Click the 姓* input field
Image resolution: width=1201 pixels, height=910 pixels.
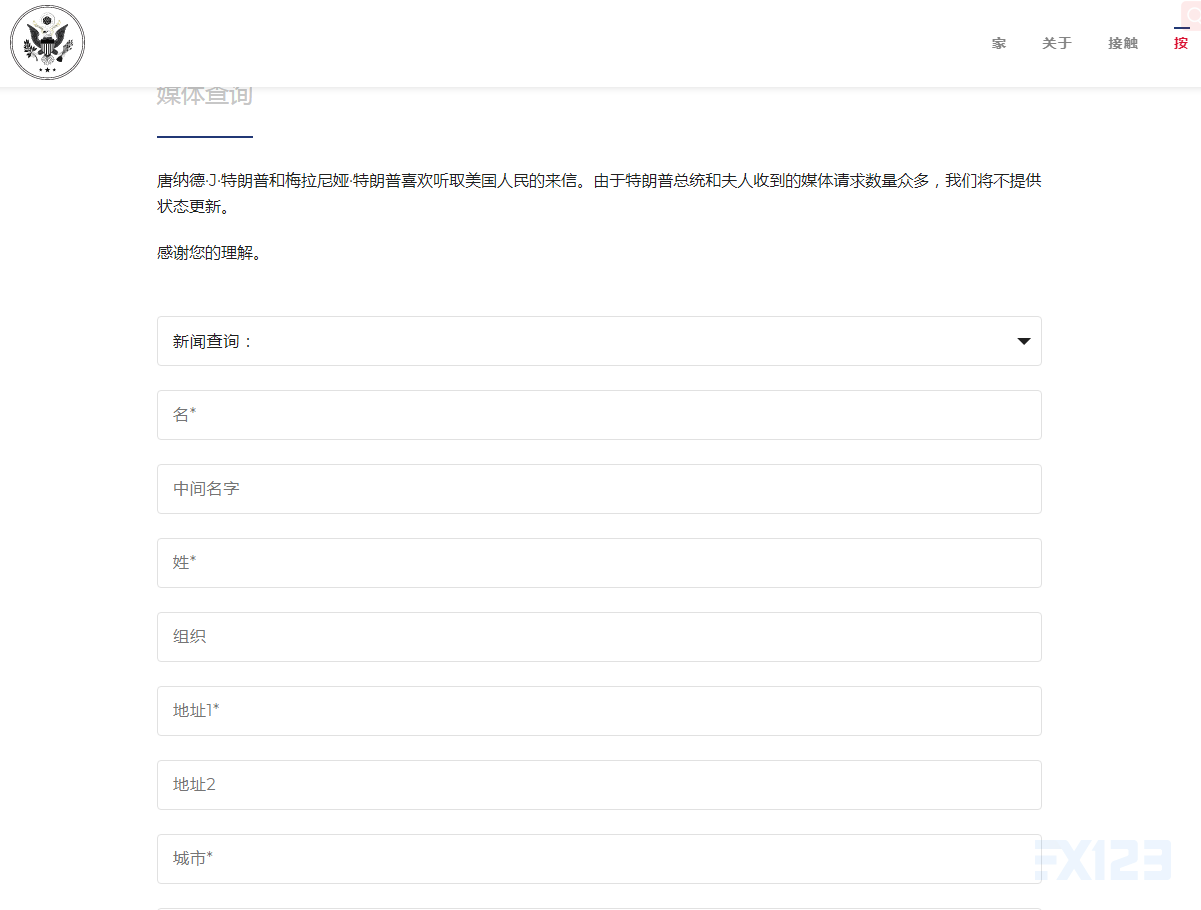pyautogui.click(x=599, y=563)
